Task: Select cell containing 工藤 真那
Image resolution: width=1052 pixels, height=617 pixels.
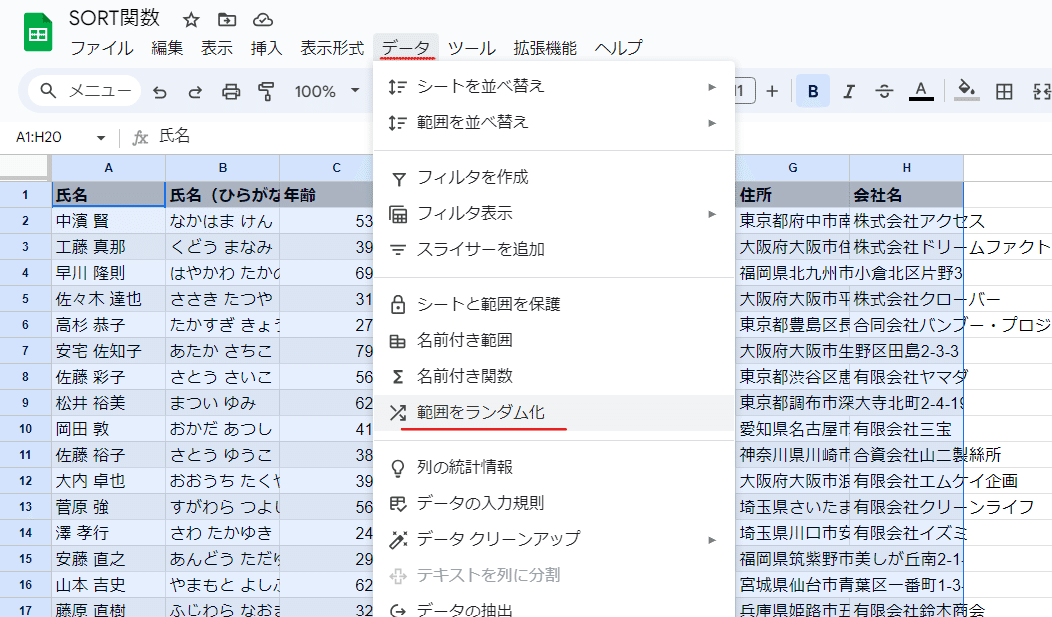Action: [108, 247]
